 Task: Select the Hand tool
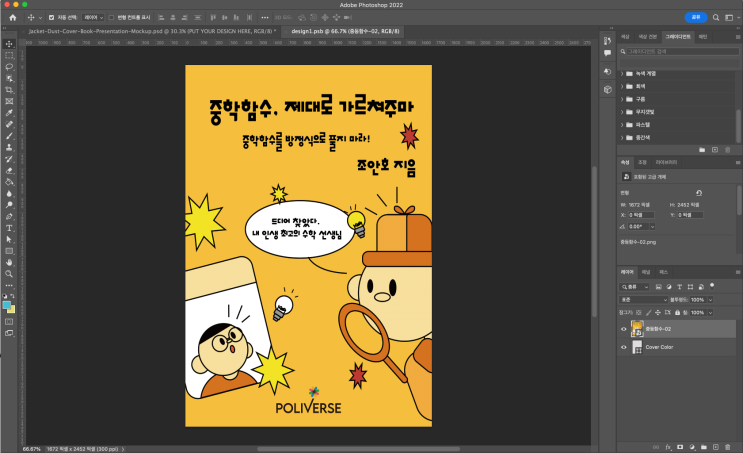(x=9, y=262)
